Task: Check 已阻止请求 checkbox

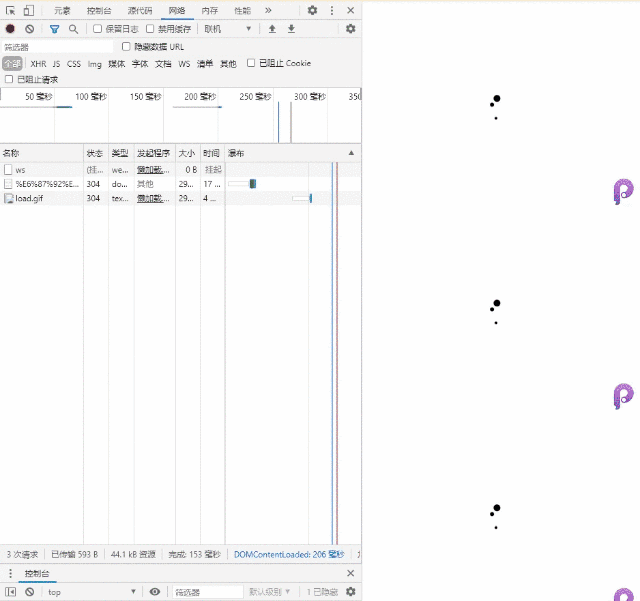Action: [9, 79]
